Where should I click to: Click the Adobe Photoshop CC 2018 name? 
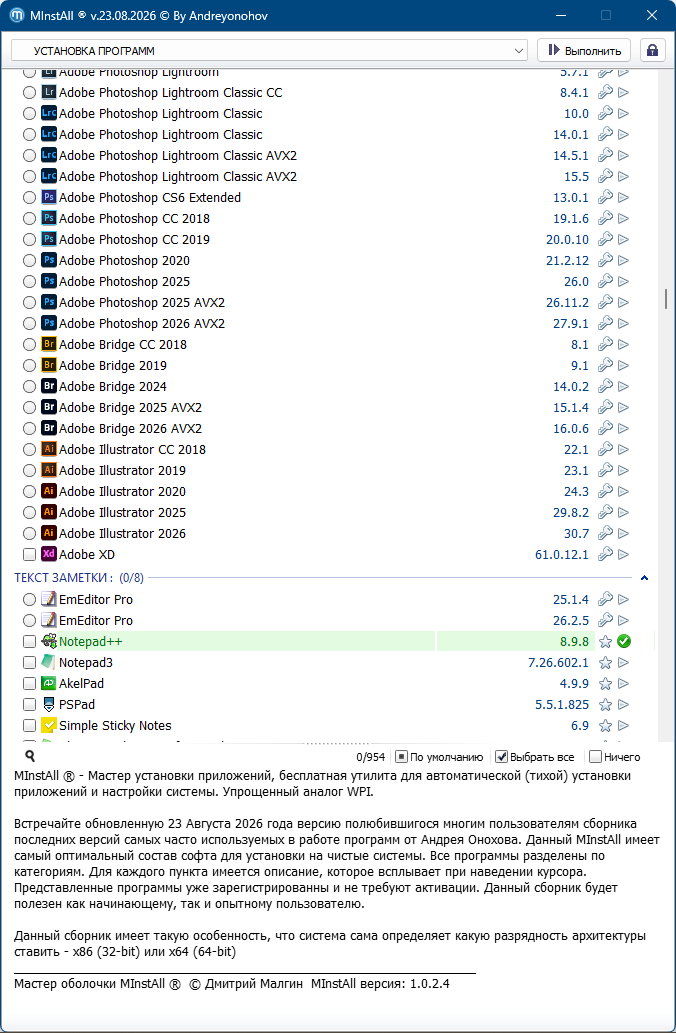(134, 219)
